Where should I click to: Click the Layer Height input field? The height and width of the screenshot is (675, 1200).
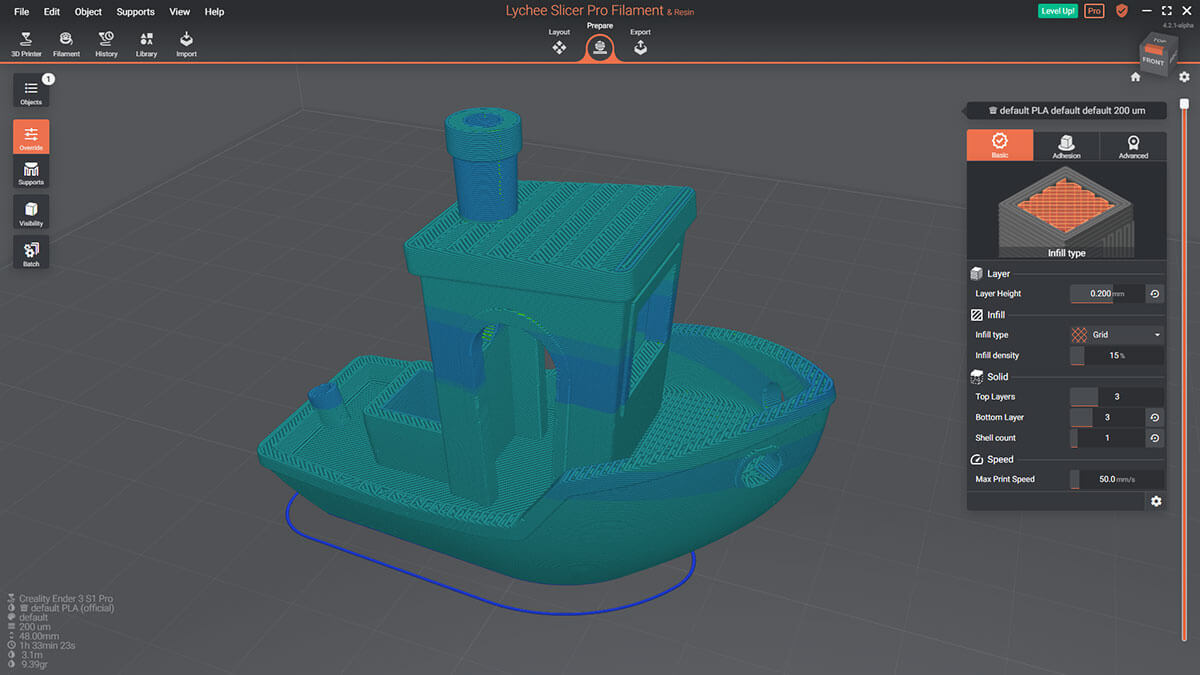(x=1105, y=294)
